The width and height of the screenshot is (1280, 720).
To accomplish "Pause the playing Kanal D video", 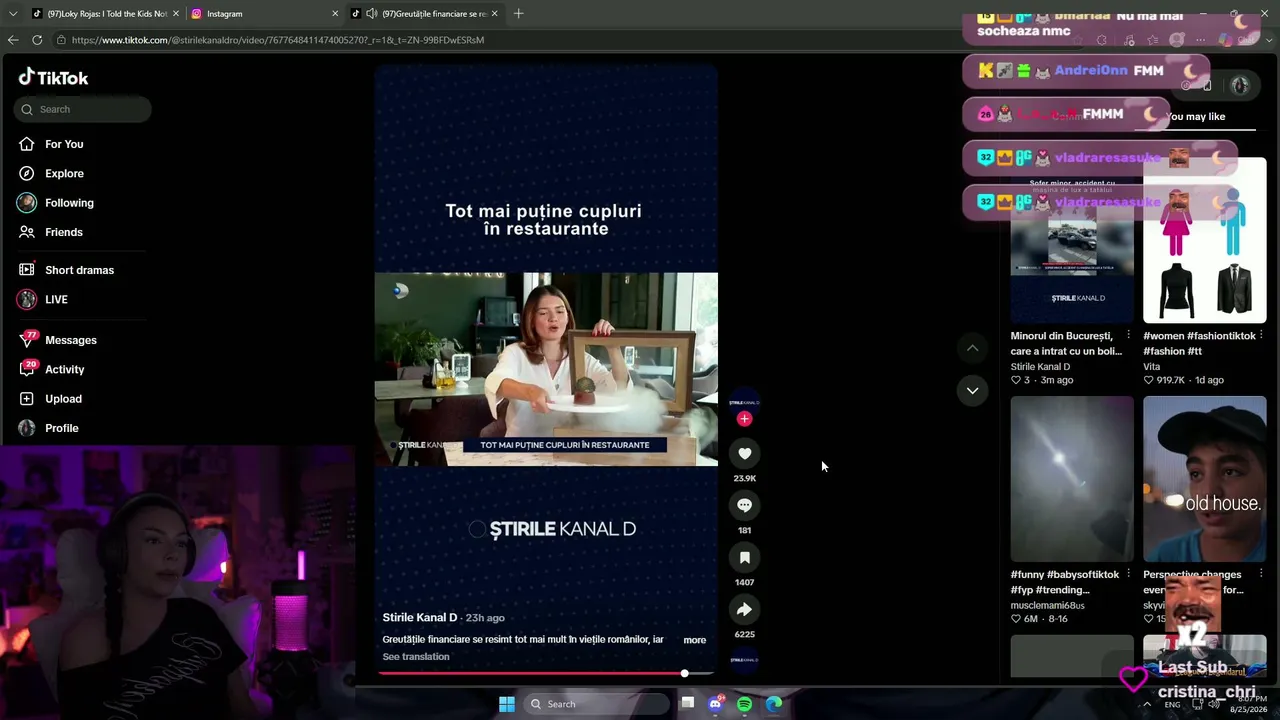I will tap(546, 369).
